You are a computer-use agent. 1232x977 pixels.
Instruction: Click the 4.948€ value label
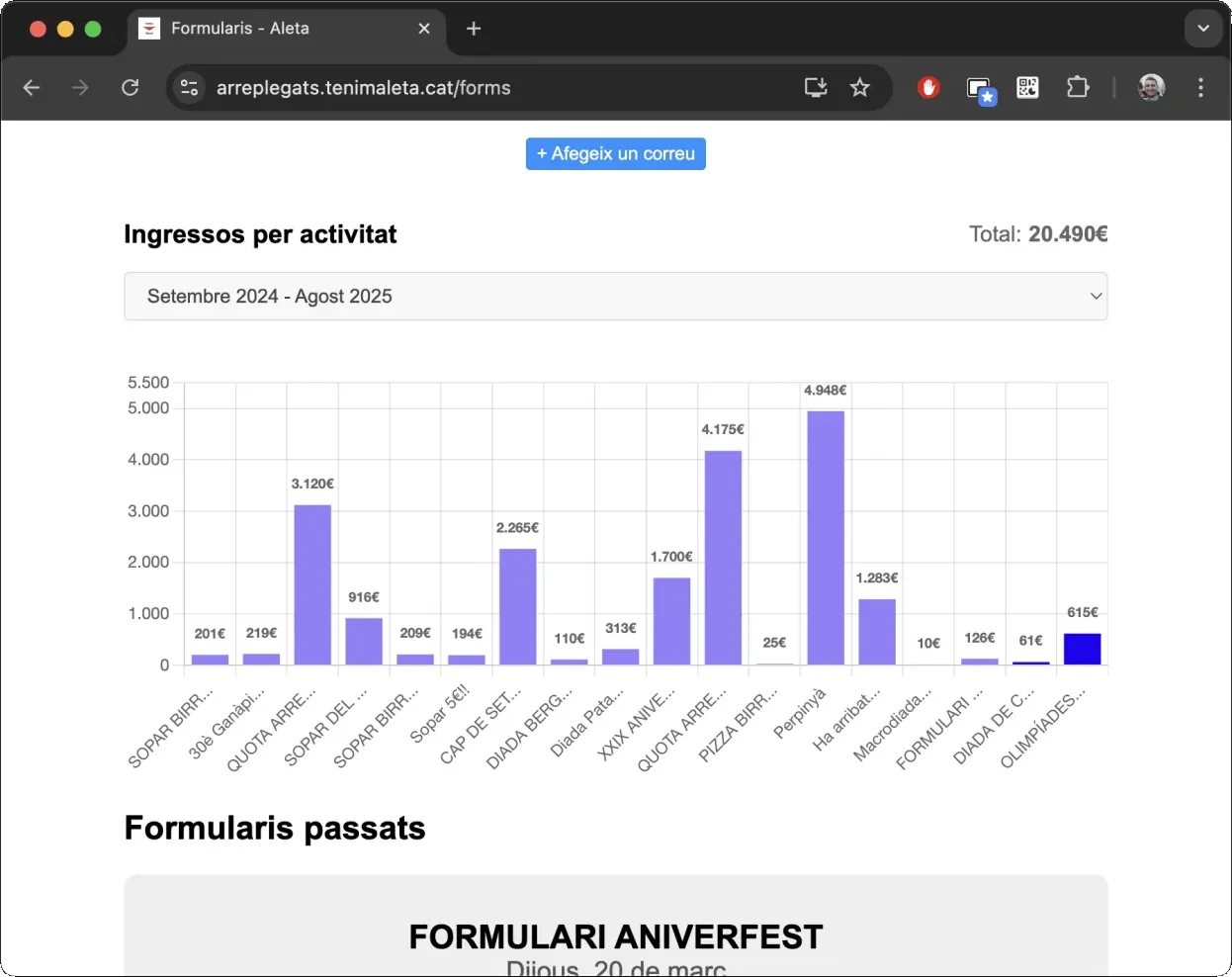pos(826,391)
